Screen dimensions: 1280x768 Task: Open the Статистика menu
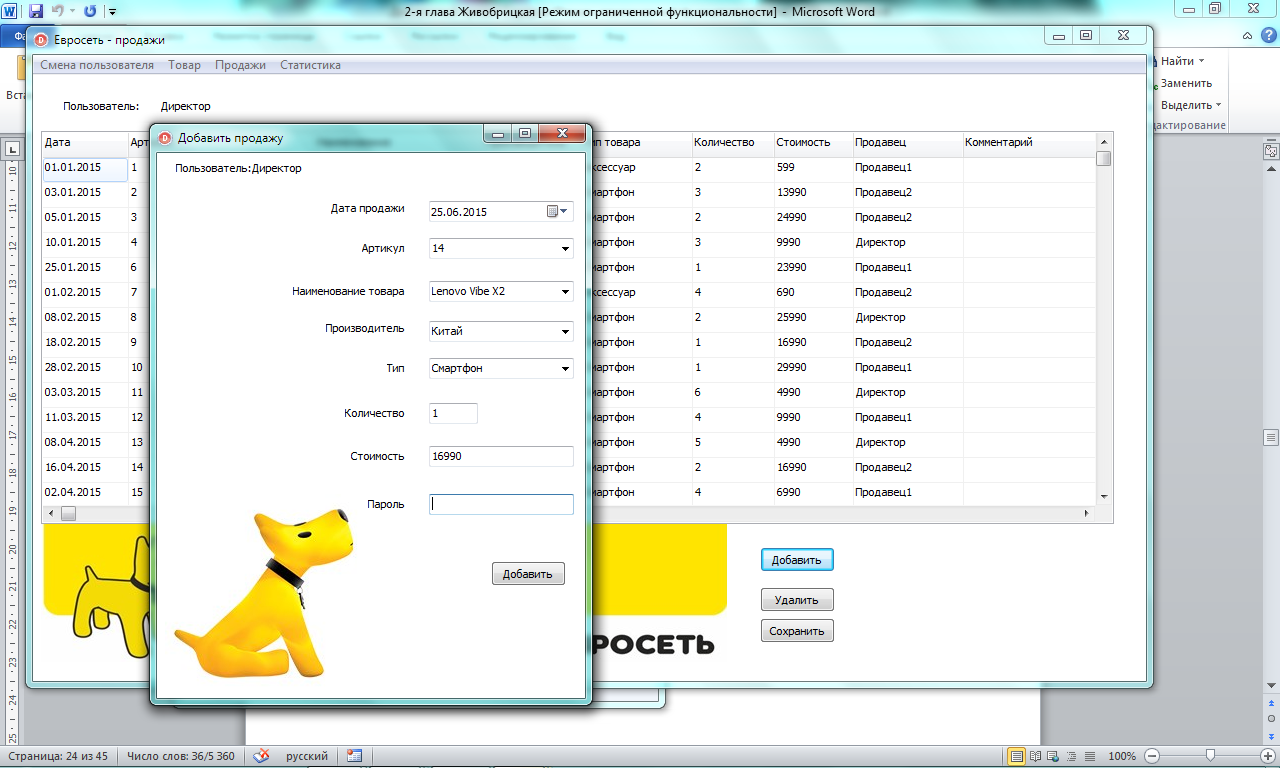pyautogui.click(x=310, y=65)
